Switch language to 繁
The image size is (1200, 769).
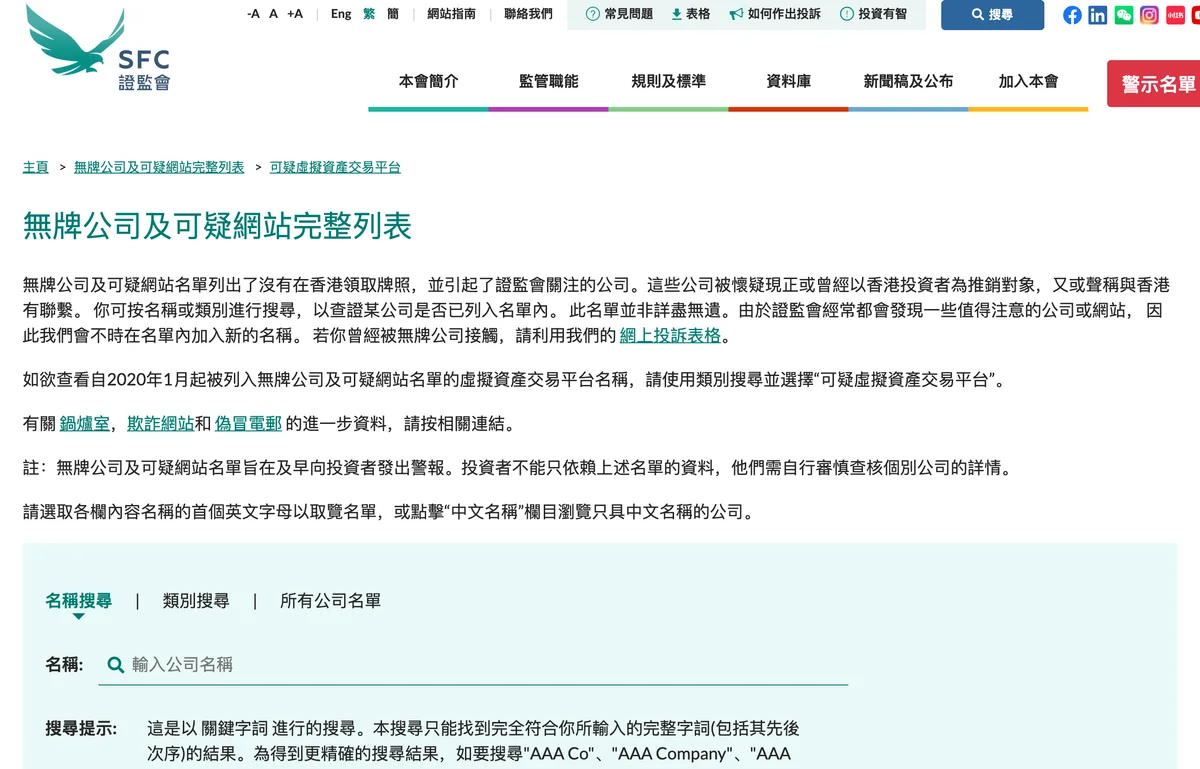pyautogui.click(x=369, y=14)
